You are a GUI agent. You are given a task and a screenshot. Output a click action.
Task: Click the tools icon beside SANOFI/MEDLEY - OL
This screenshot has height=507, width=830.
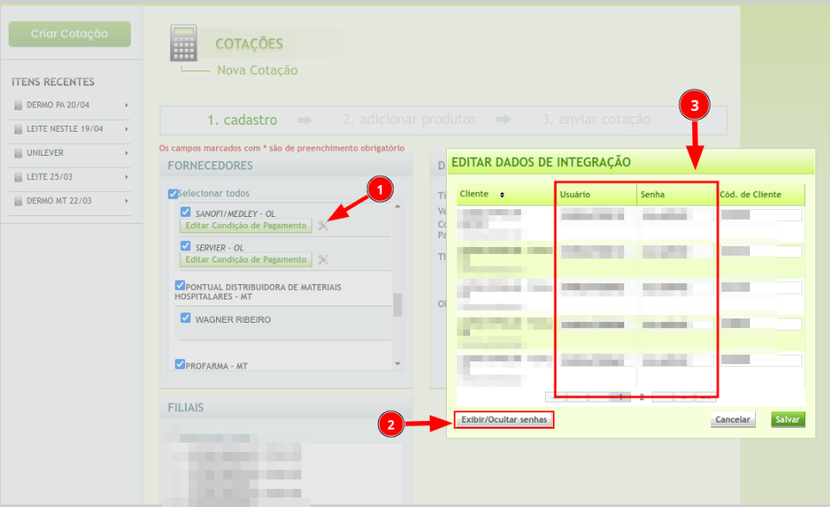point(323,226)
